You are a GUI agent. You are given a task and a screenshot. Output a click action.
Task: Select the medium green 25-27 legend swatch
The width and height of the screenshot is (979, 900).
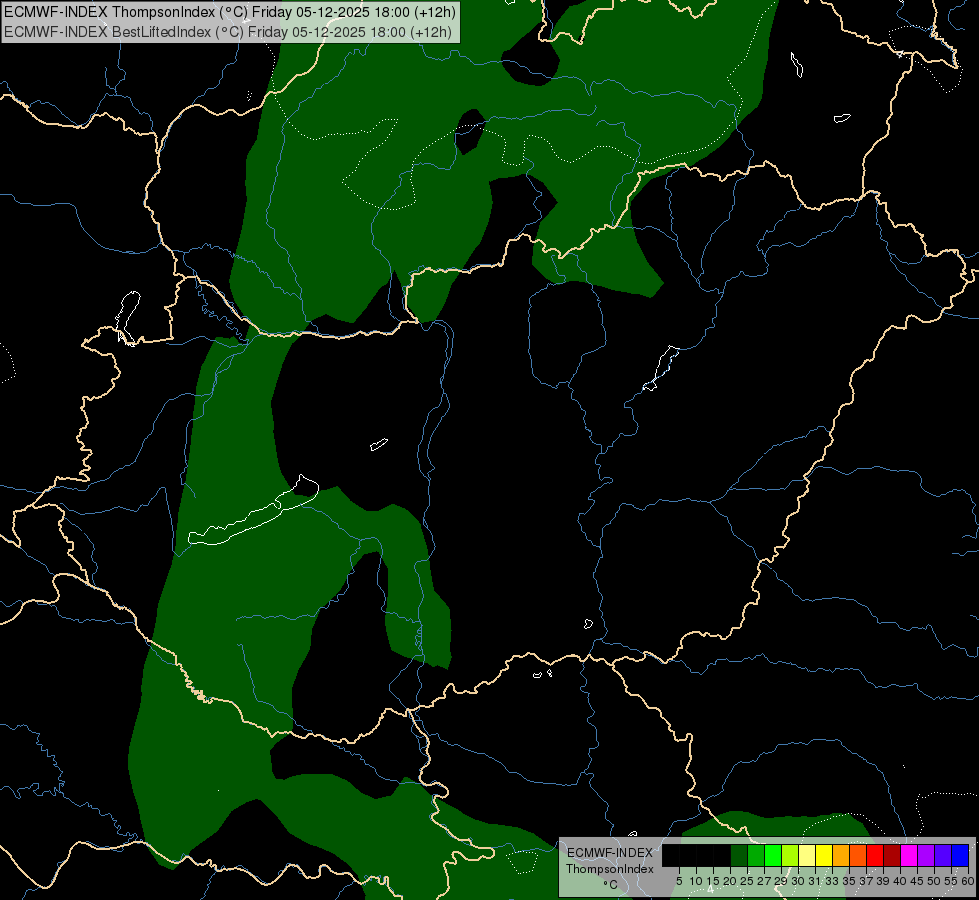[755, 855]
